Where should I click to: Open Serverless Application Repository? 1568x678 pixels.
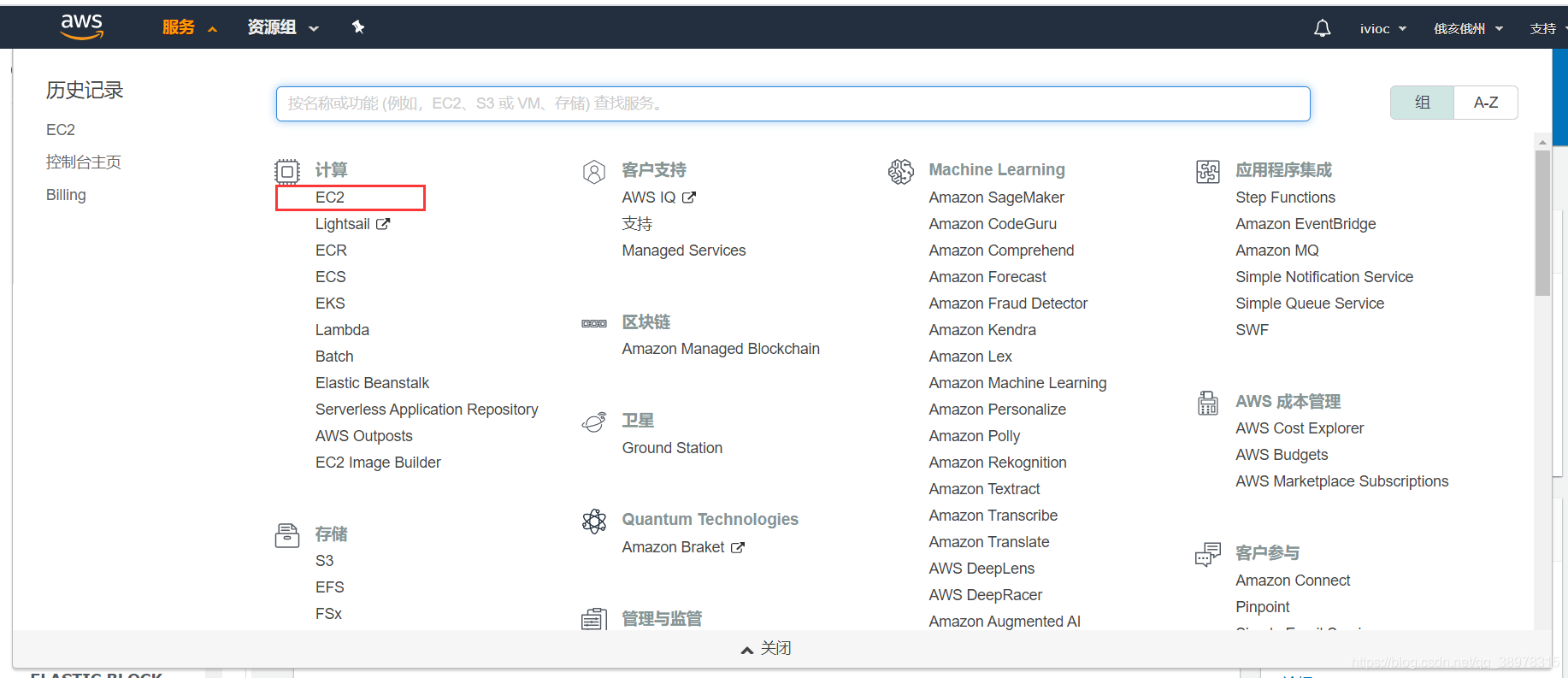coord(427,410)
